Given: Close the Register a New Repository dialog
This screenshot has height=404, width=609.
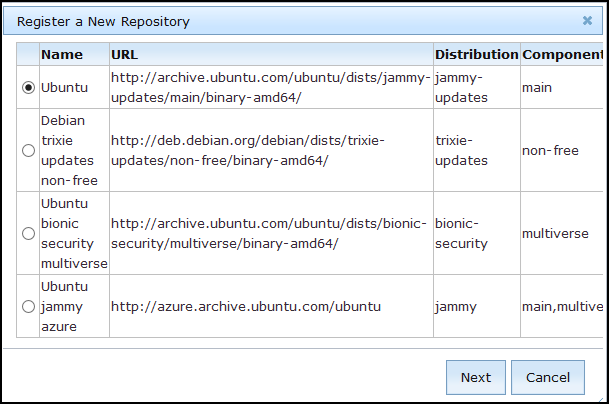Looking at the screenshot, I should point(587,21).
